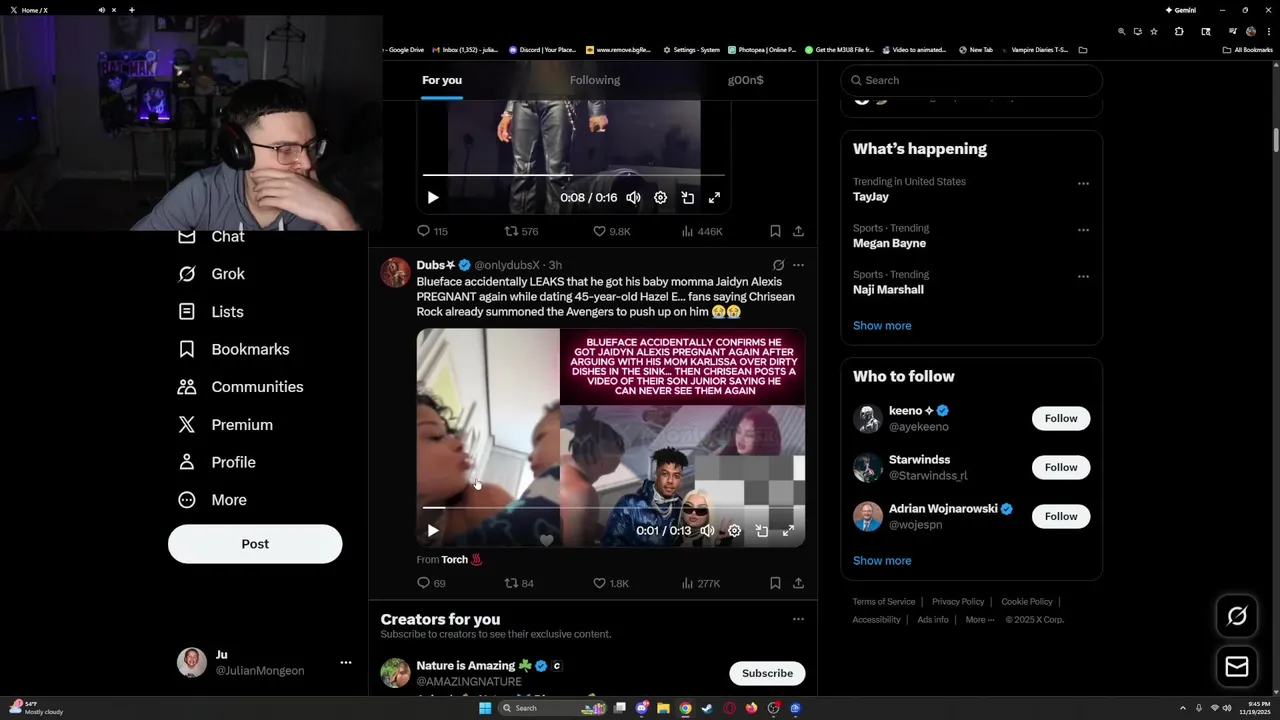This screenshot has width=1280, height=720.
Task: Click the X search field
Action: pyautogui.click(x=972, y=80)
